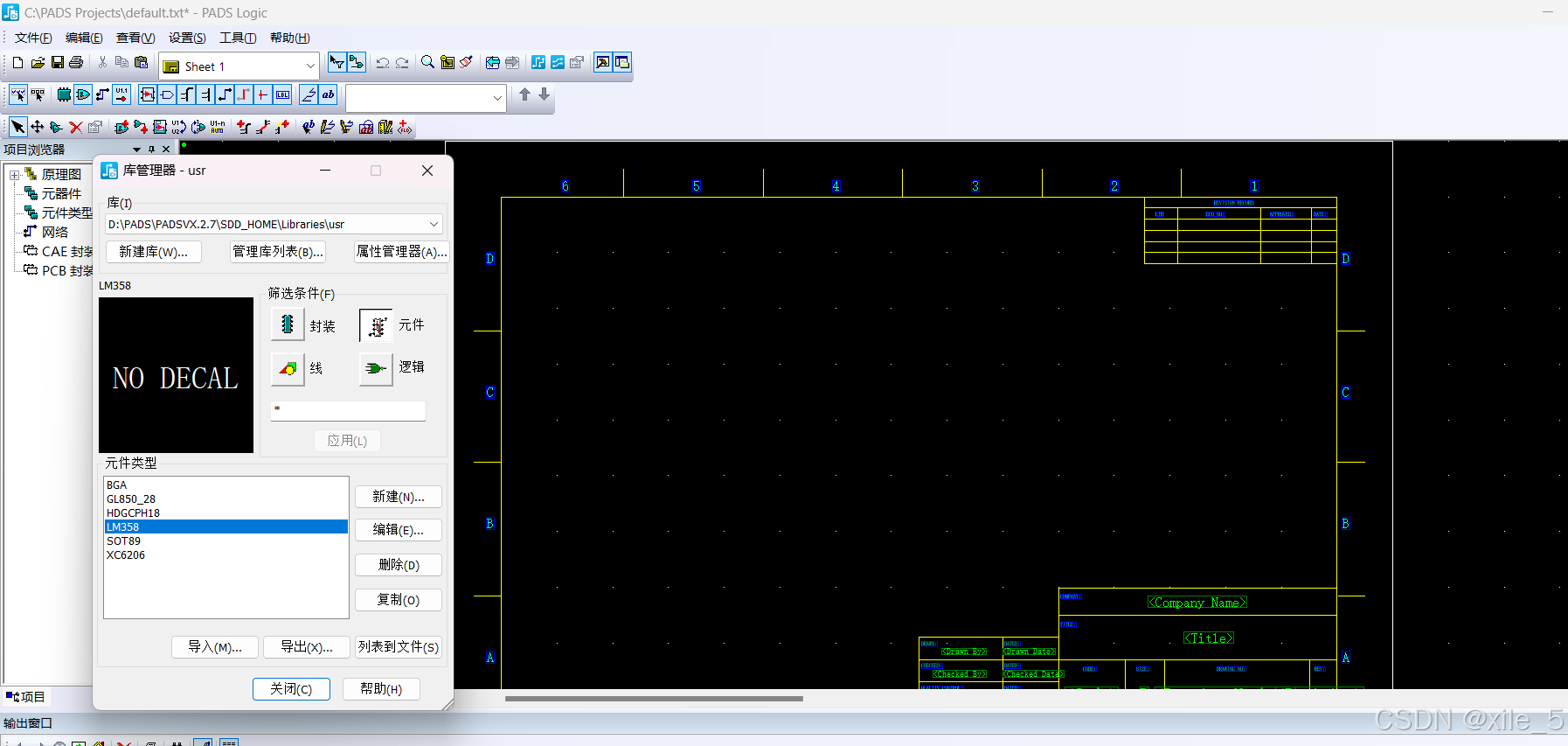Open the 查看(V) menu
This screenshot has height=746, width=1568.
pos(135,38)
